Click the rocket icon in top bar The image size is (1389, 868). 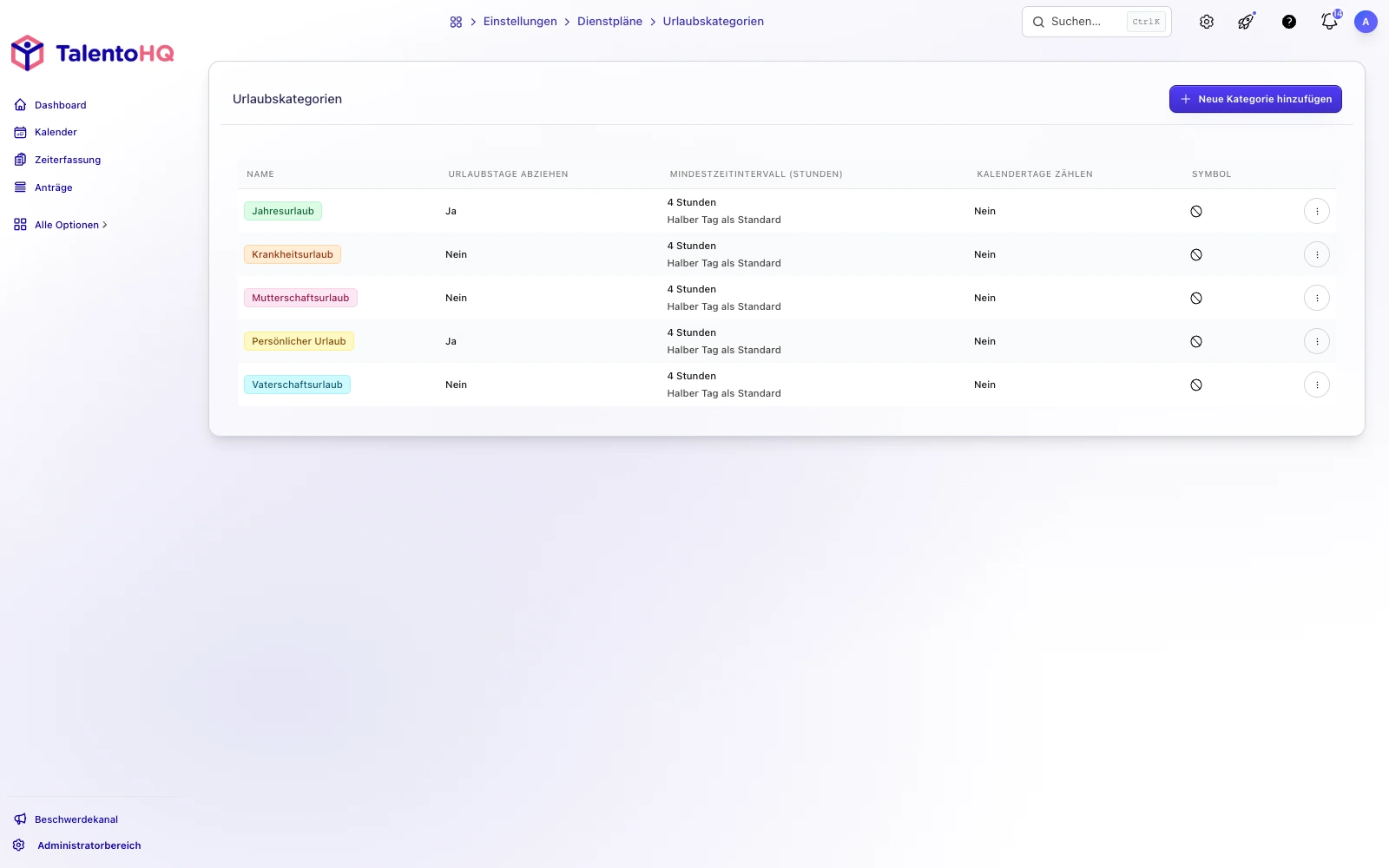coord(1247,22)
